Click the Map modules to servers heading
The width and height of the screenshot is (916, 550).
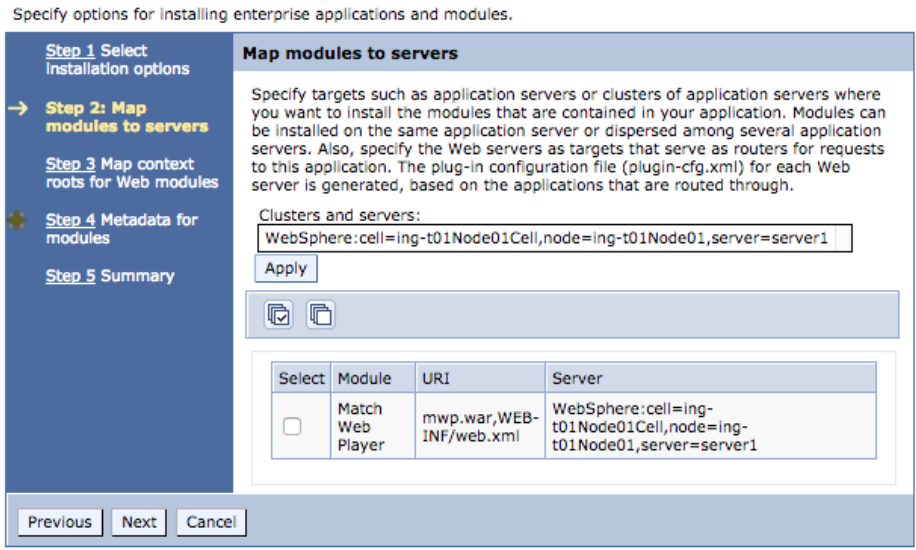point(350,53)
